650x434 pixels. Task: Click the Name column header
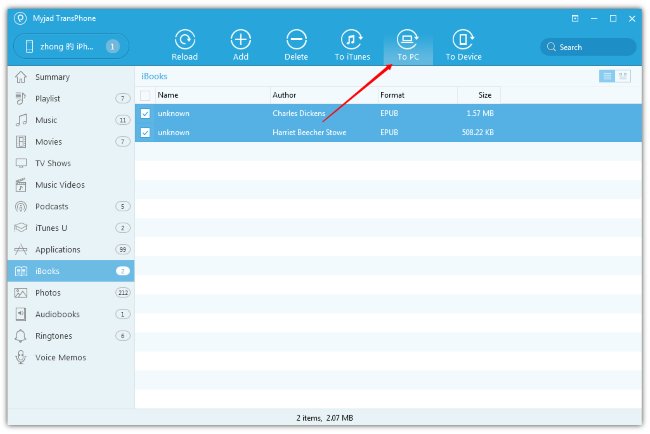tap(168, 95)
